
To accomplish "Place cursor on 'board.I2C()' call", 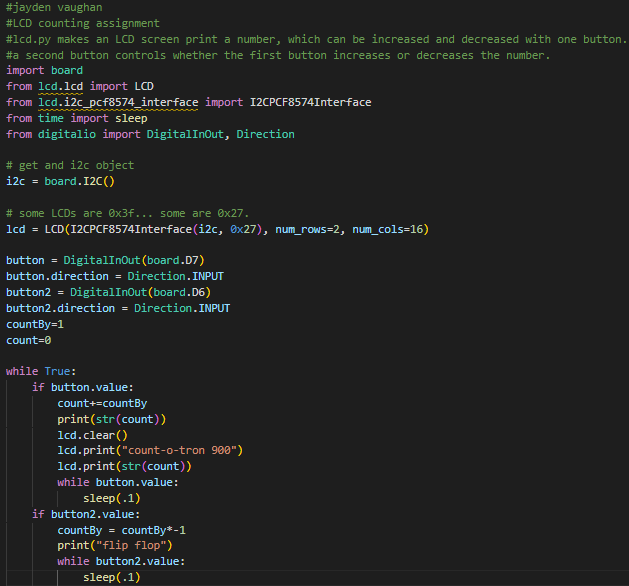I will (x=79, y=182).
